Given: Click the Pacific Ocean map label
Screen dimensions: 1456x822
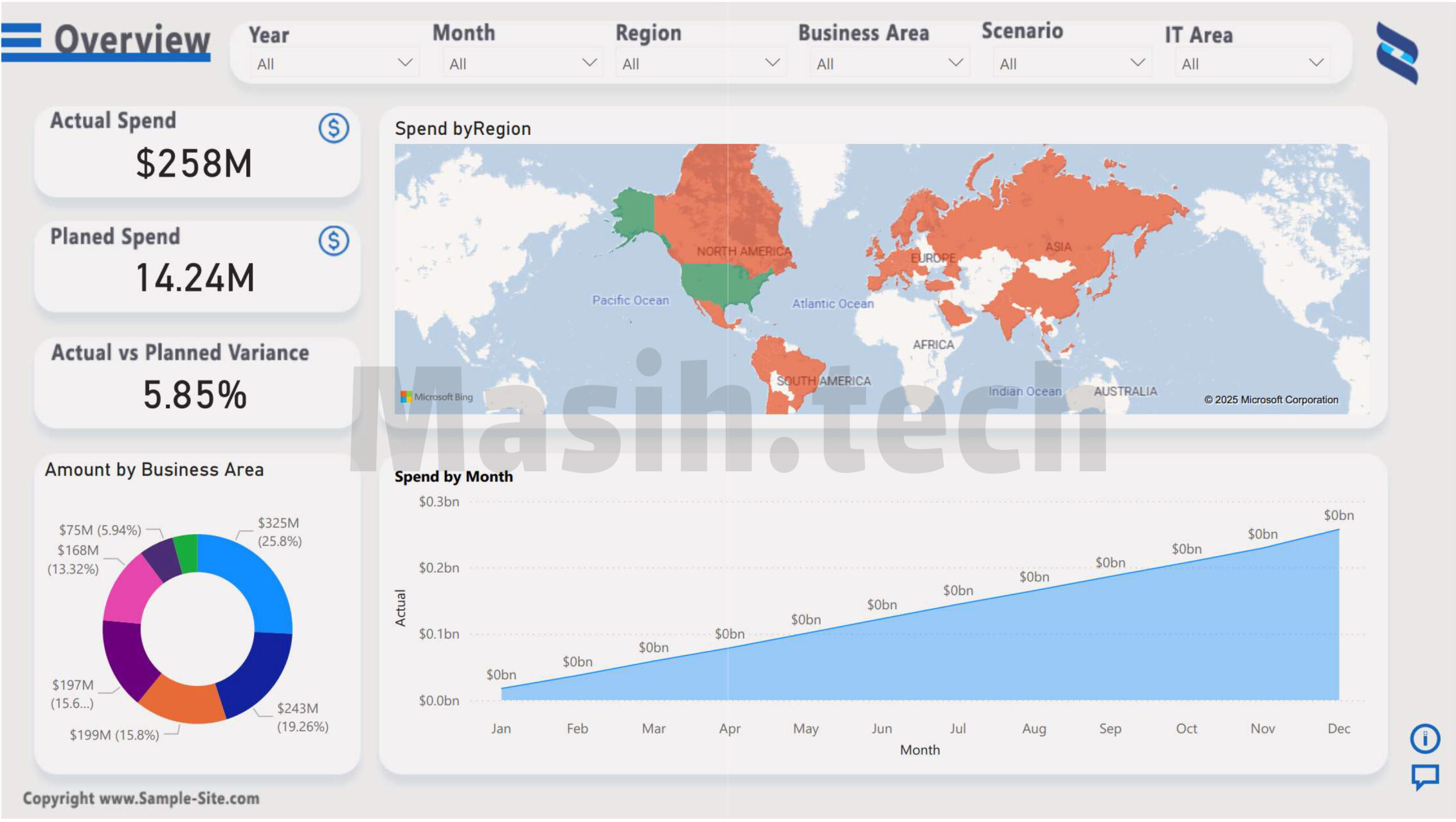Looking at the screenshot, I should pyautogui.click(x=630, y=300).
